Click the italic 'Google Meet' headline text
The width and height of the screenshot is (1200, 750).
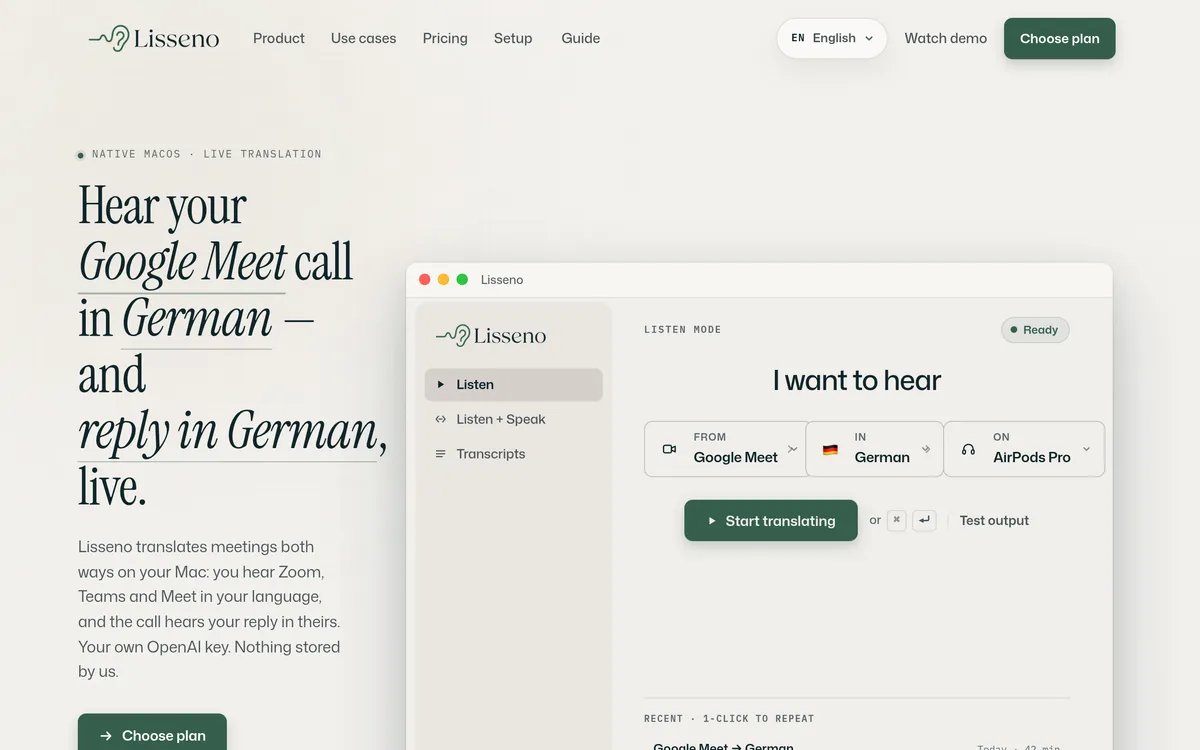[x=183, y=263]
